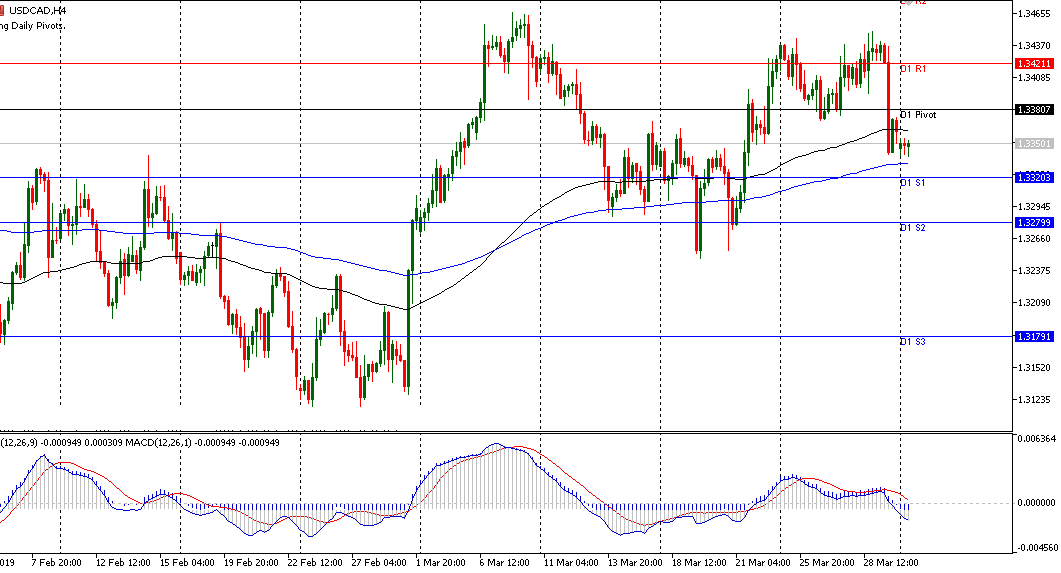Click the 25 Mar 20:00 time label
The height and width of the screenshot is (573, 1061).
pos(826,563)
